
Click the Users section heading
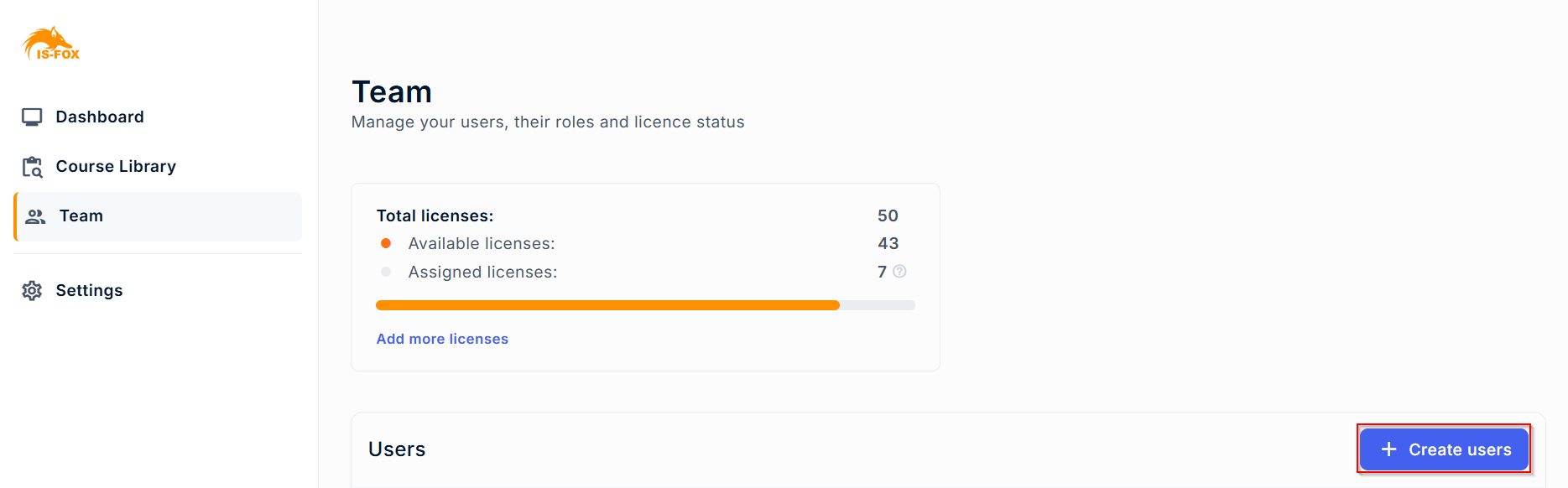coord(397,449)
